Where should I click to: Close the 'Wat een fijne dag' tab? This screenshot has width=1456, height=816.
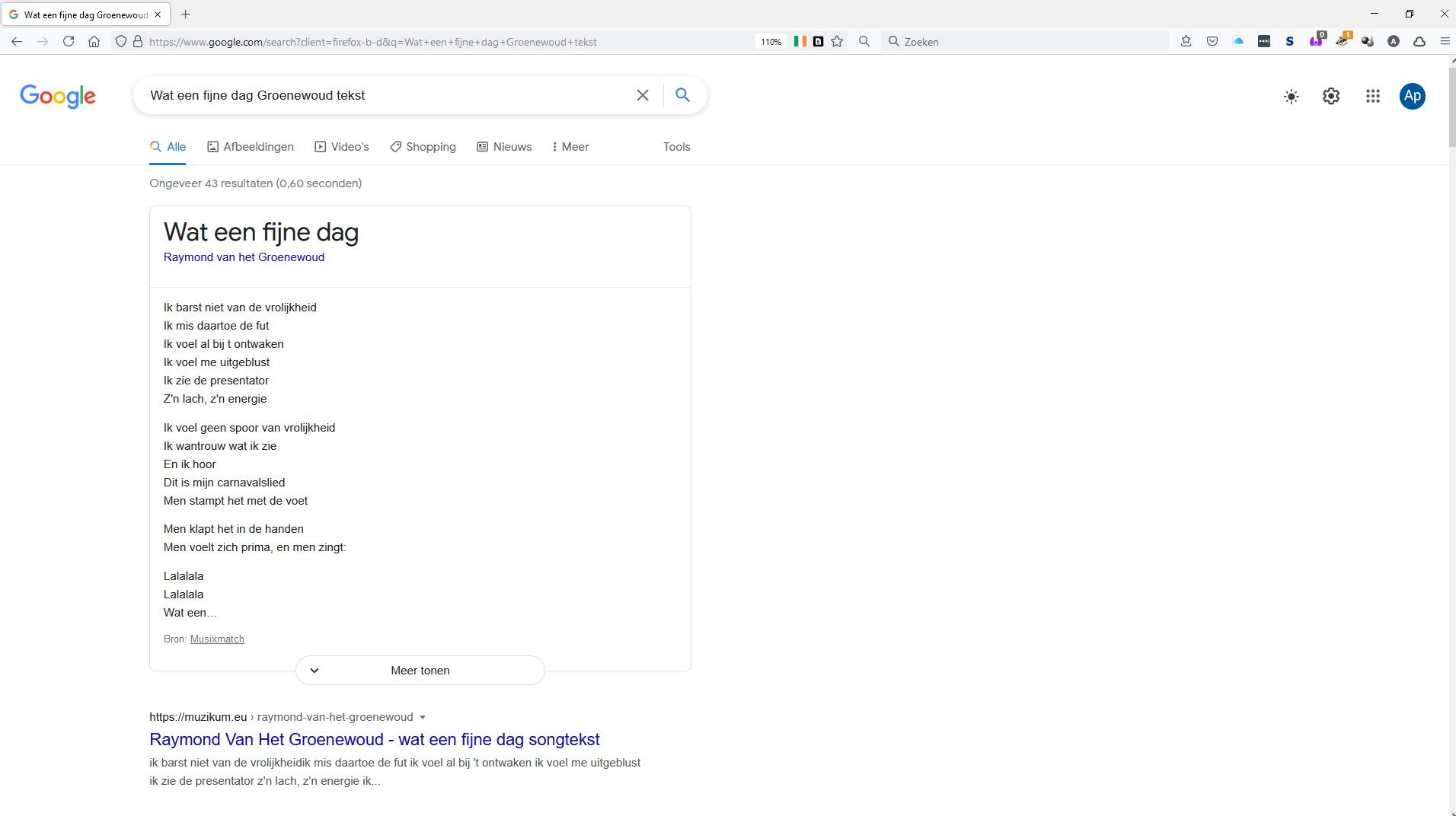158,14
